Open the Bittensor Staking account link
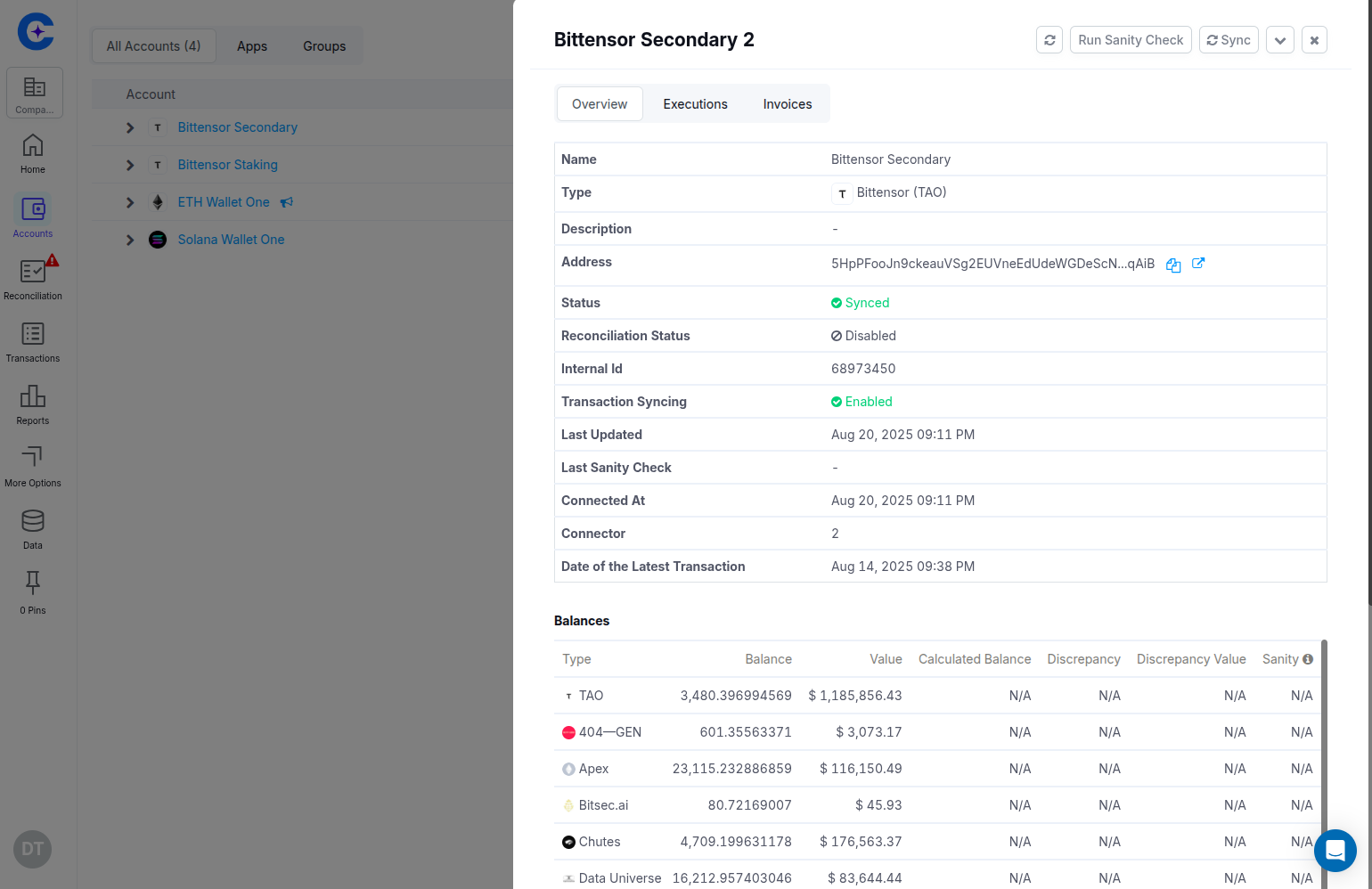Image resolution: width=1372 pixels, height=889 pixels. tap(228, 165)
